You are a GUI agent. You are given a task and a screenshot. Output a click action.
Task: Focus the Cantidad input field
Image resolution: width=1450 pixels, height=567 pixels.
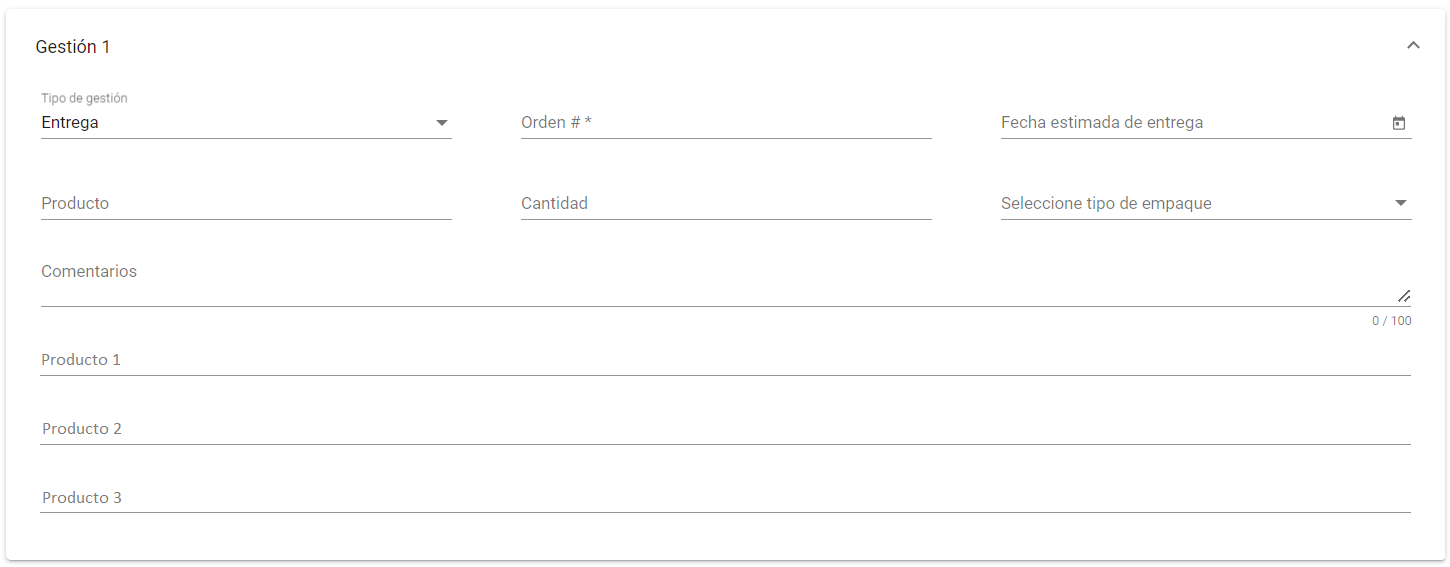click(726, 204)
